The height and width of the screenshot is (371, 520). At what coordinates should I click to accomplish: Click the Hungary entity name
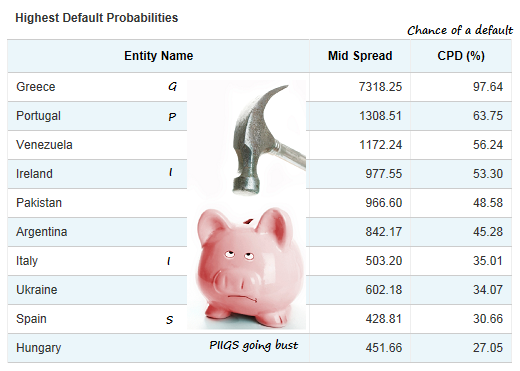[x=39, y=348]
